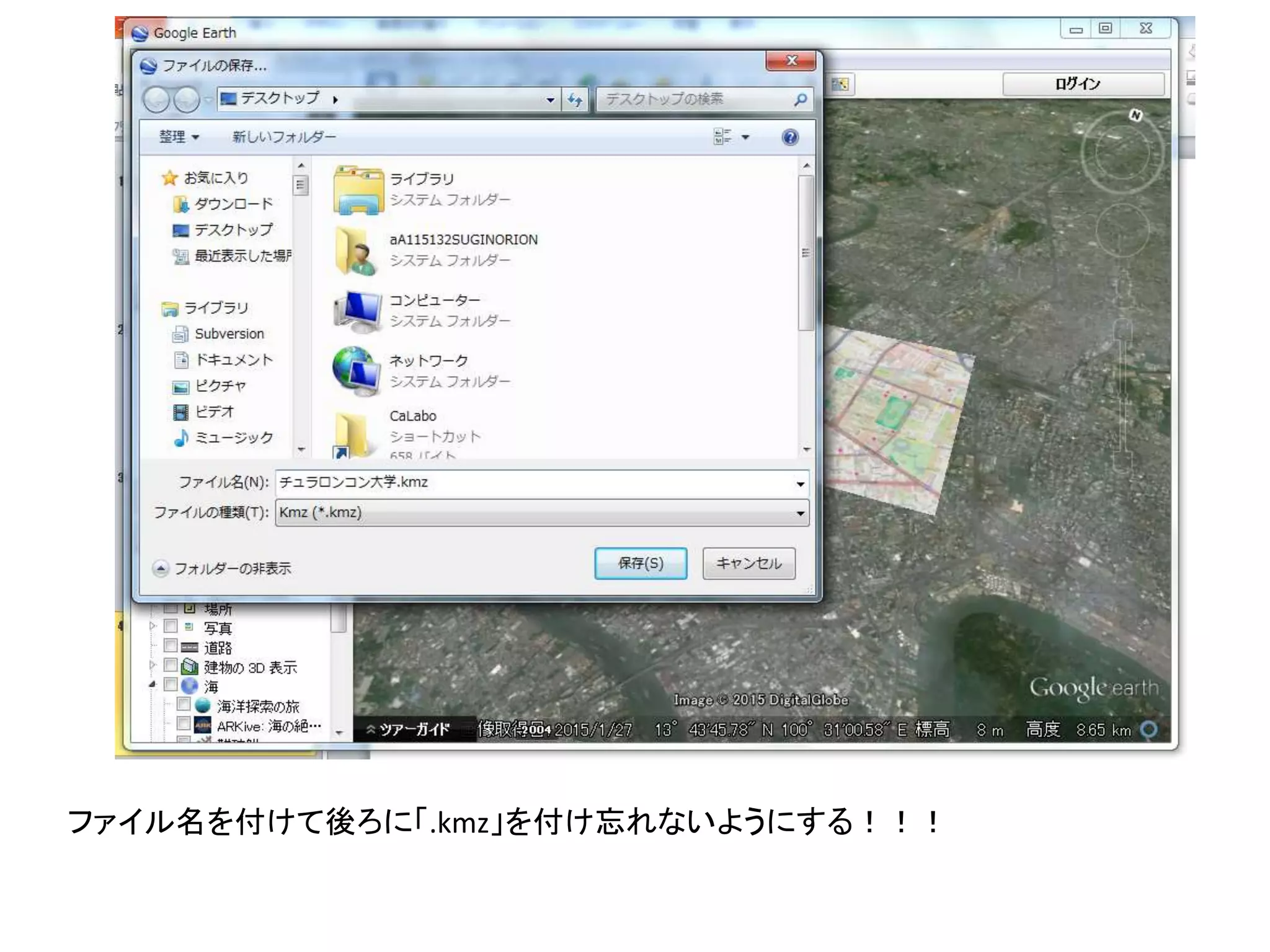Click the compass N north indicator
The width and height of the screenshot is (1270, 952).
click(1135, 115)
